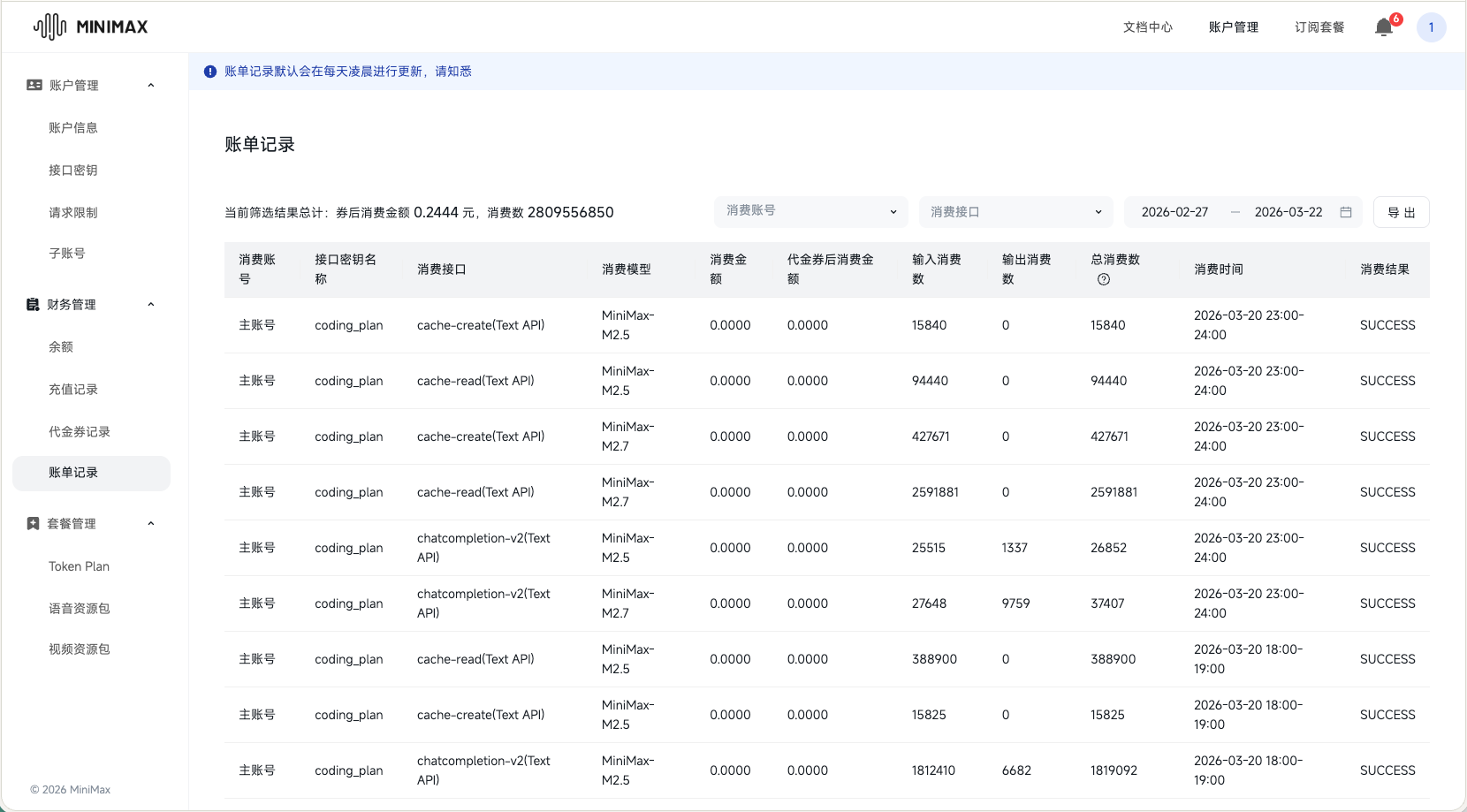
Task: Collapse the 套餐管理 sidebar section
Action: (151, 523)
